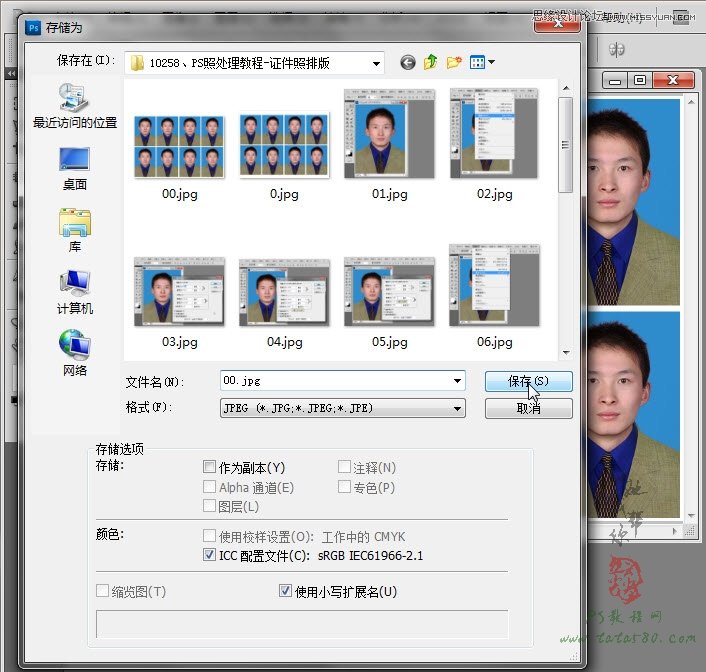Toggle Alpha 通道 checkbox

(209, 486)
